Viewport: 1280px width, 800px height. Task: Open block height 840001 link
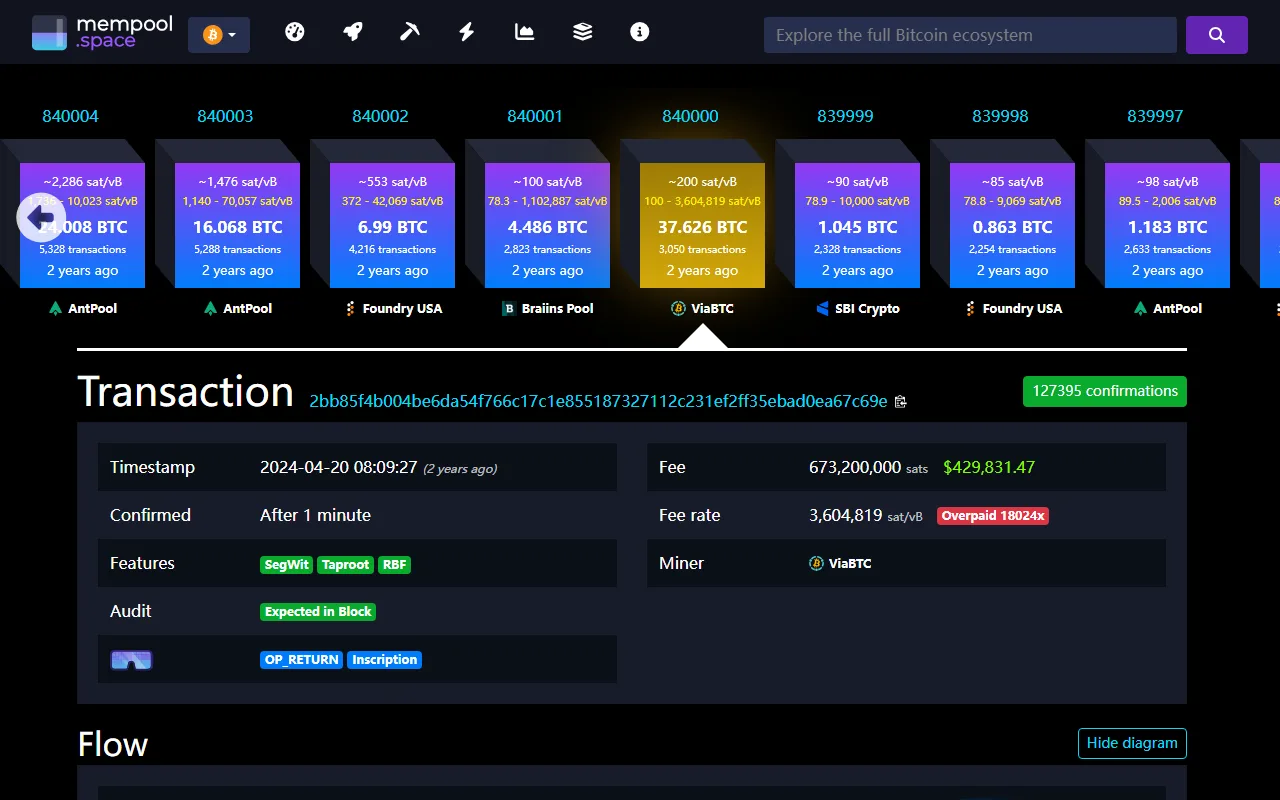point(535,116)
